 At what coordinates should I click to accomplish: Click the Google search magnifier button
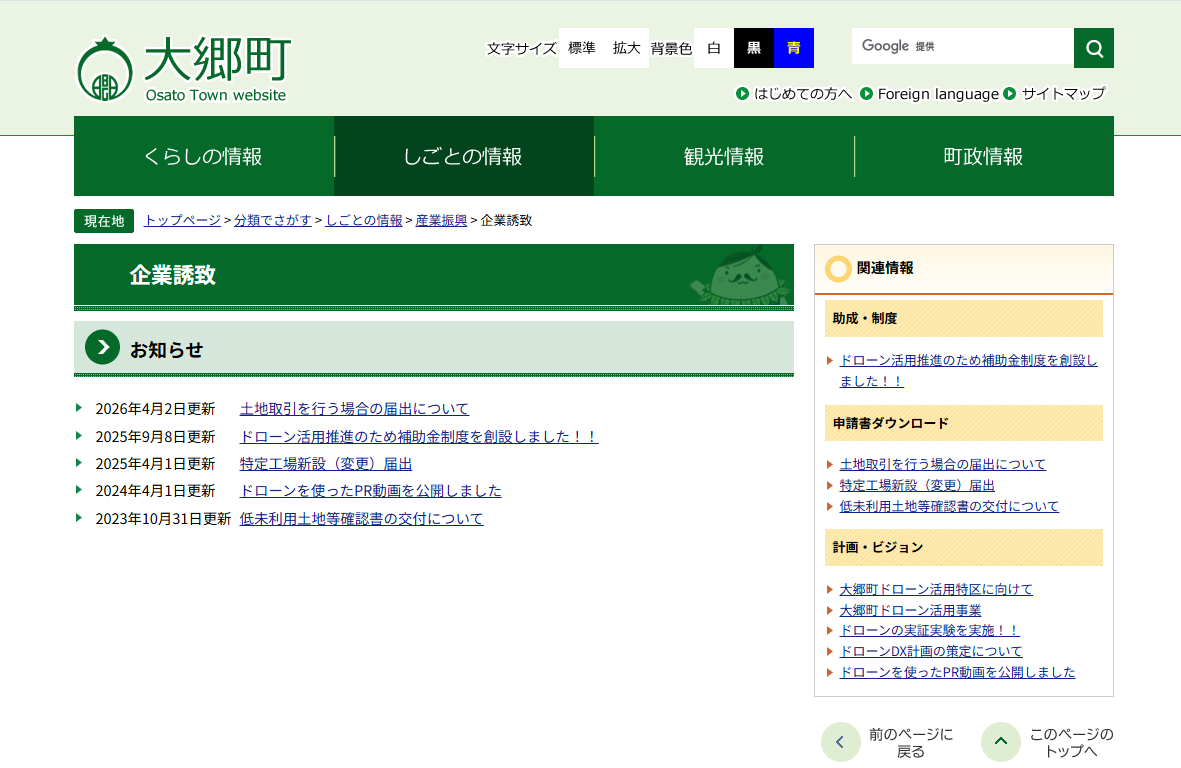point(1094,48)
